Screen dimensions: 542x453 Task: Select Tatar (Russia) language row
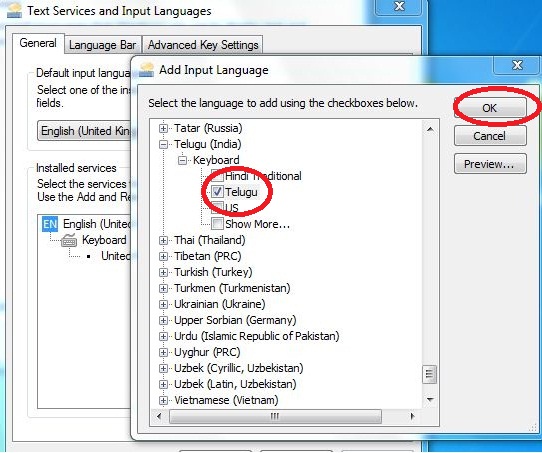208,128
